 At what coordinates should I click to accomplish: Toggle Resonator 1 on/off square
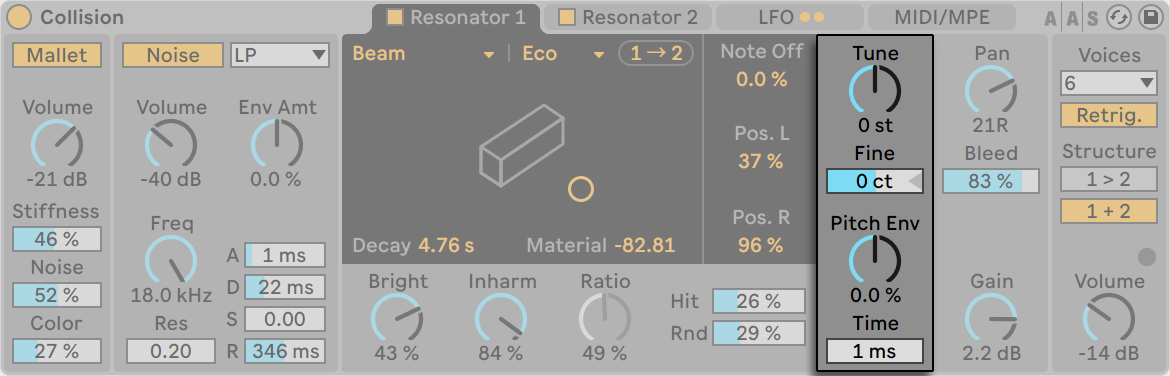coord(394,16)
